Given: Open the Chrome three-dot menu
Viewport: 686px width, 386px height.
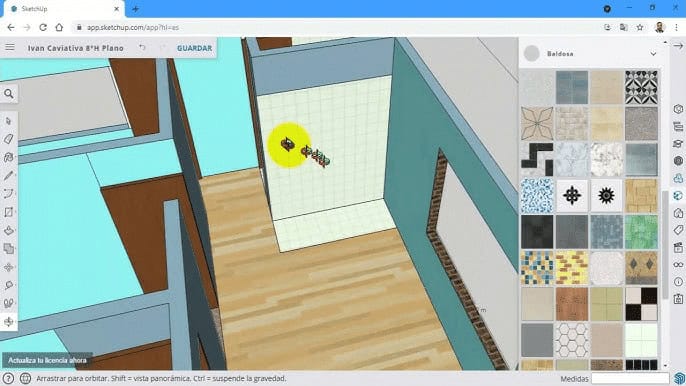Looking at the screenshot, I should pos(676,27).
